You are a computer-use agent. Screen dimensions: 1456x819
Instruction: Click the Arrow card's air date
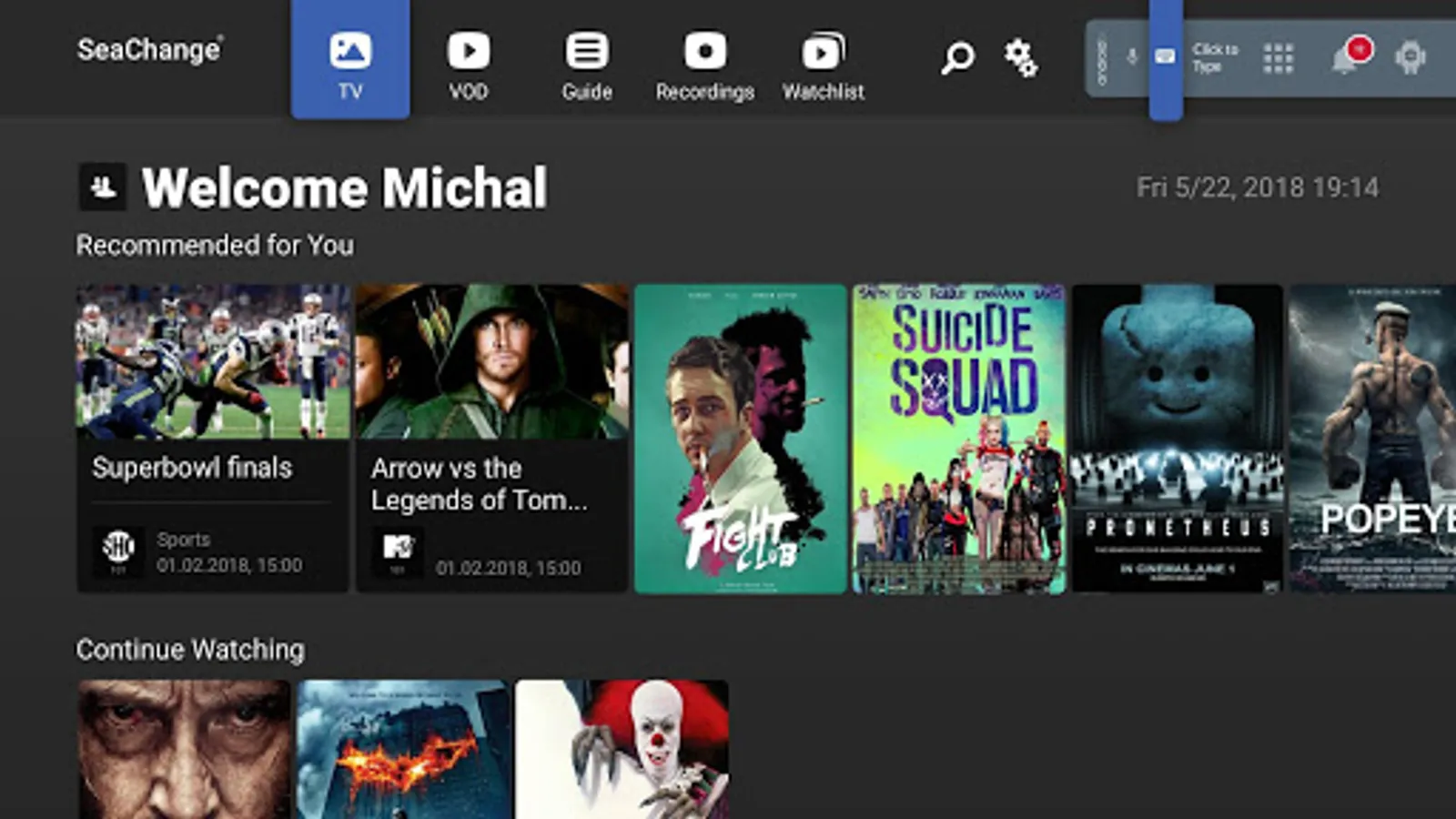508,568
